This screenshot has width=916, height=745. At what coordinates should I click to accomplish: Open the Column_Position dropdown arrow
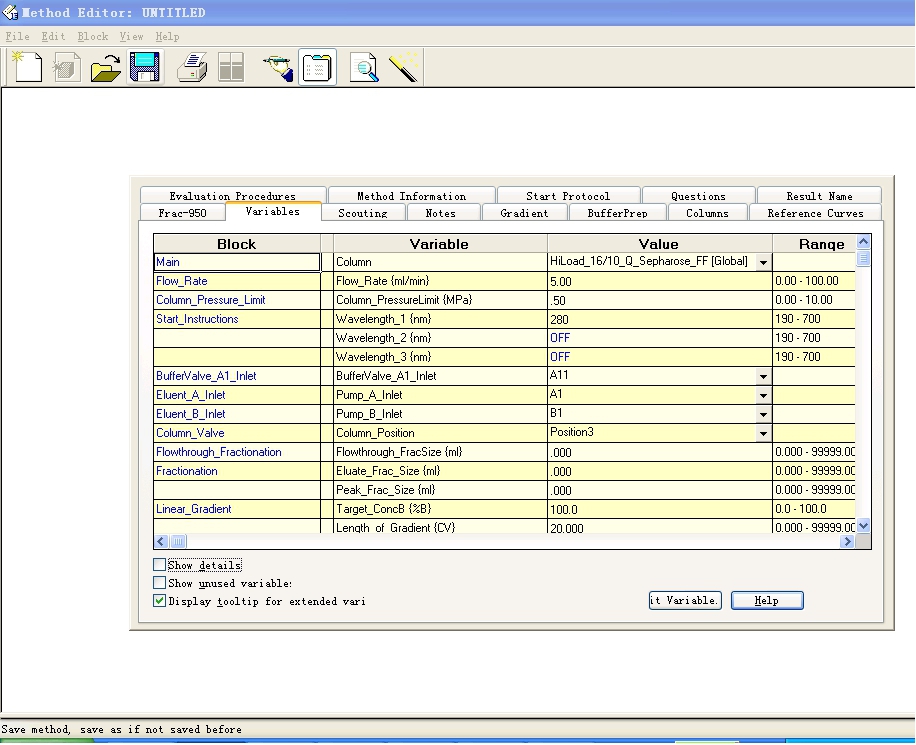(x=763, y=434)
